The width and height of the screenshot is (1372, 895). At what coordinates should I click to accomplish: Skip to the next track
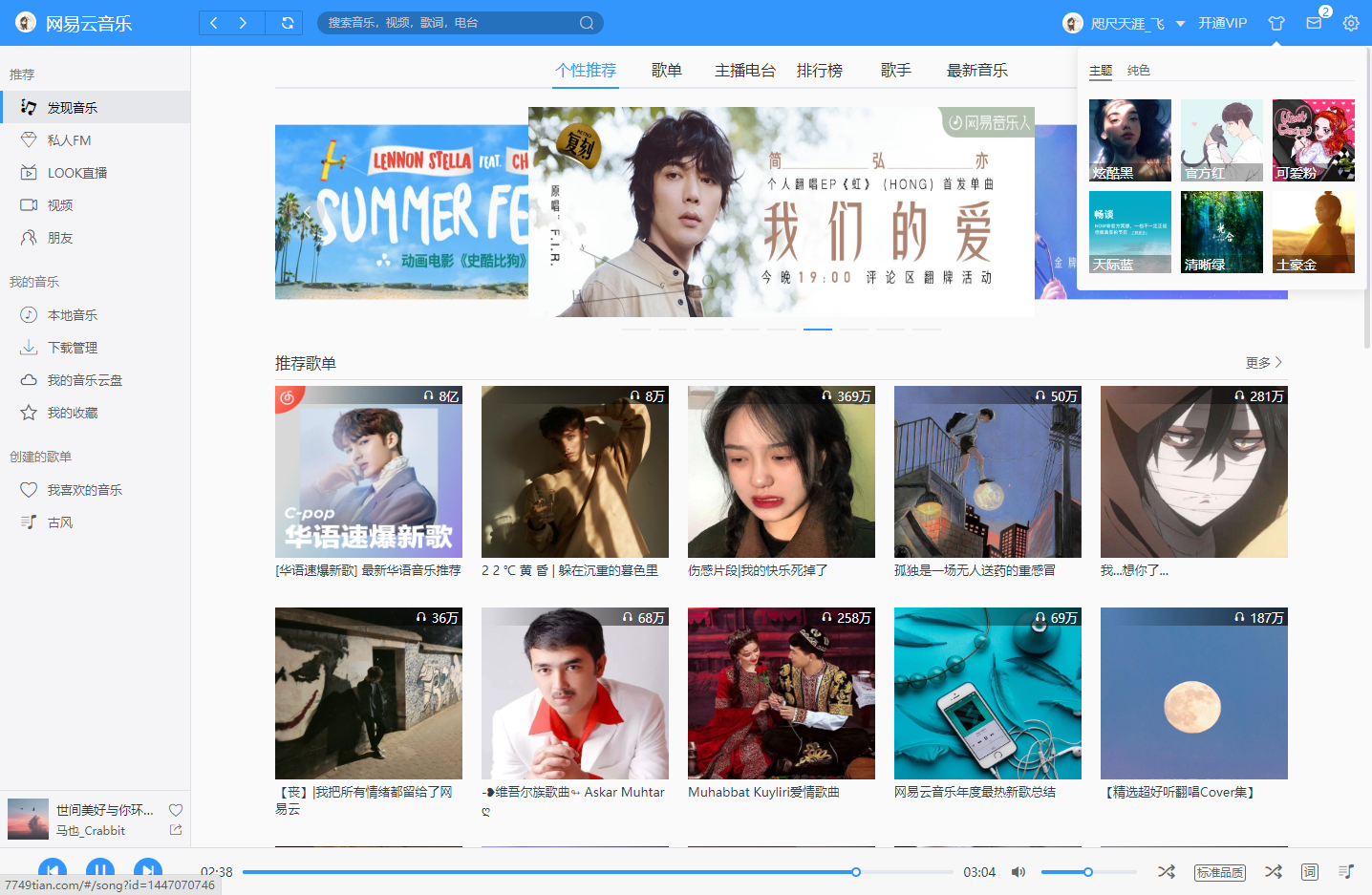click(148, 871)
